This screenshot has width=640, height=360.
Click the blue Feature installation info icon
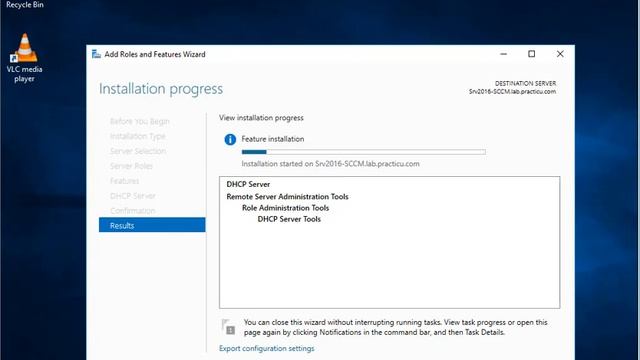pyautogui.click(x=230, y=140)
